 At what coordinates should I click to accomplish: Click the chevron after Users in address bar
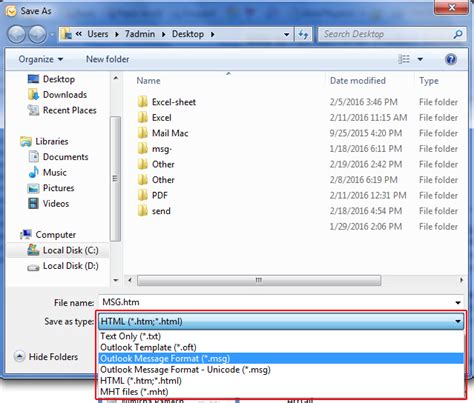tap(117, 34)
